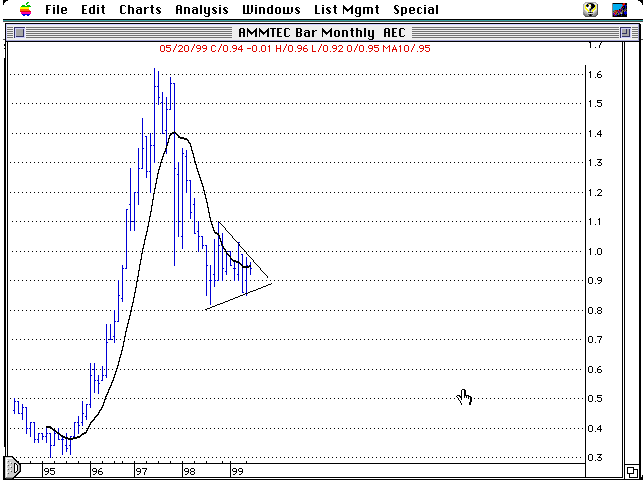Open the List Mgmt menu
Image resolution: width=643 pixels, height=480 pixels.
point(347,10)
